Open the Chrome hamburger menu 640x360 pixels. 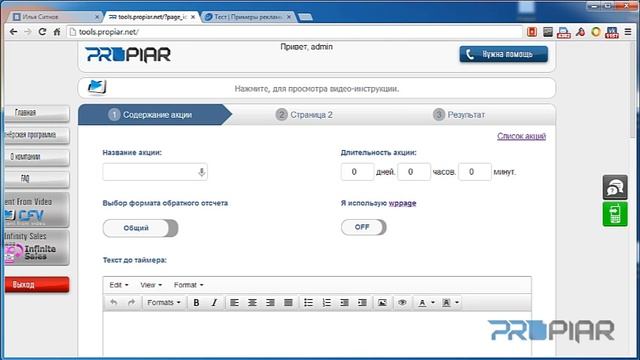pos(628,32)
